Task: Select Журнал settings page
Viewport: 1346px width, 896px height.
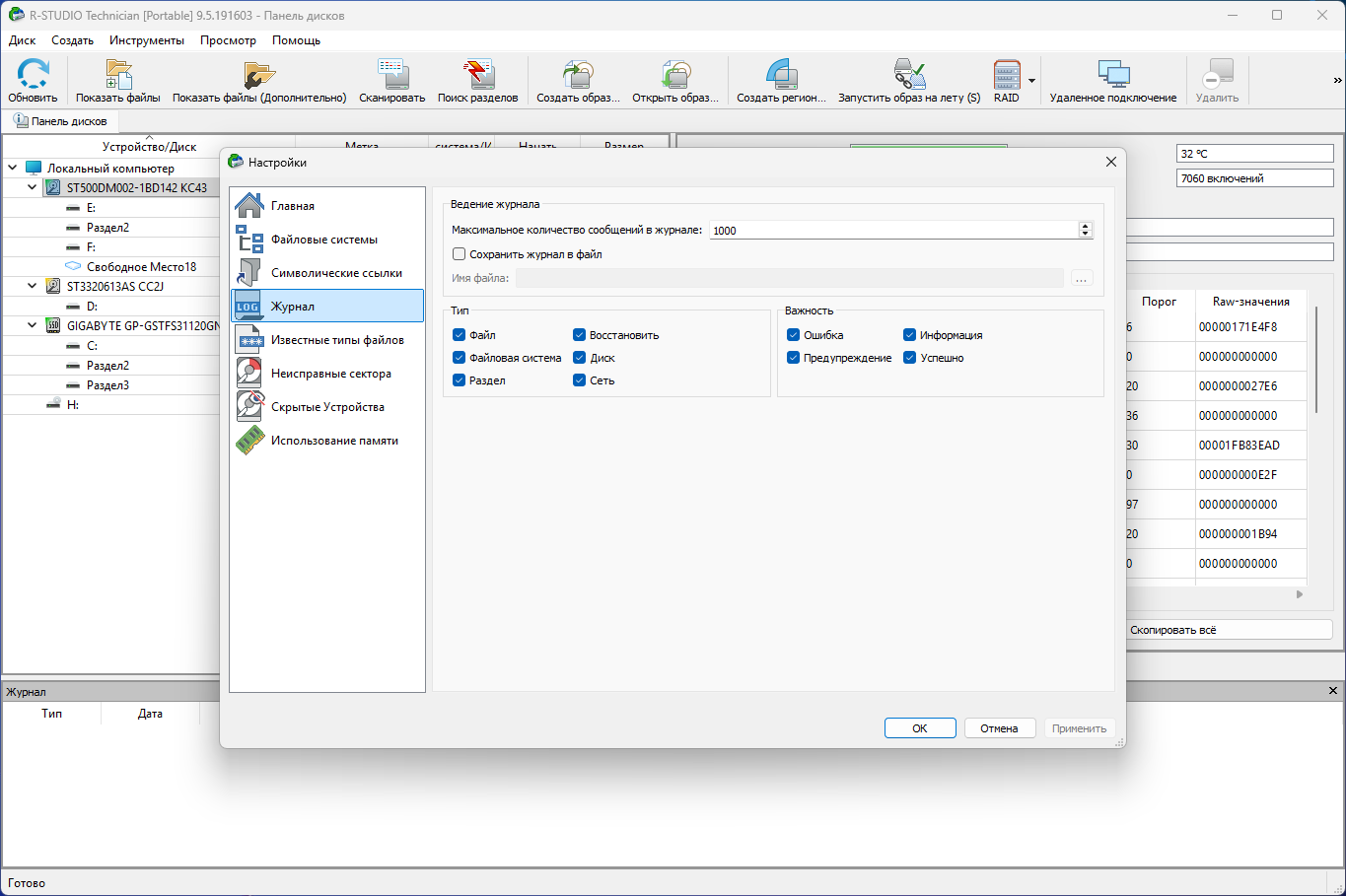Action: pos(327,307)
